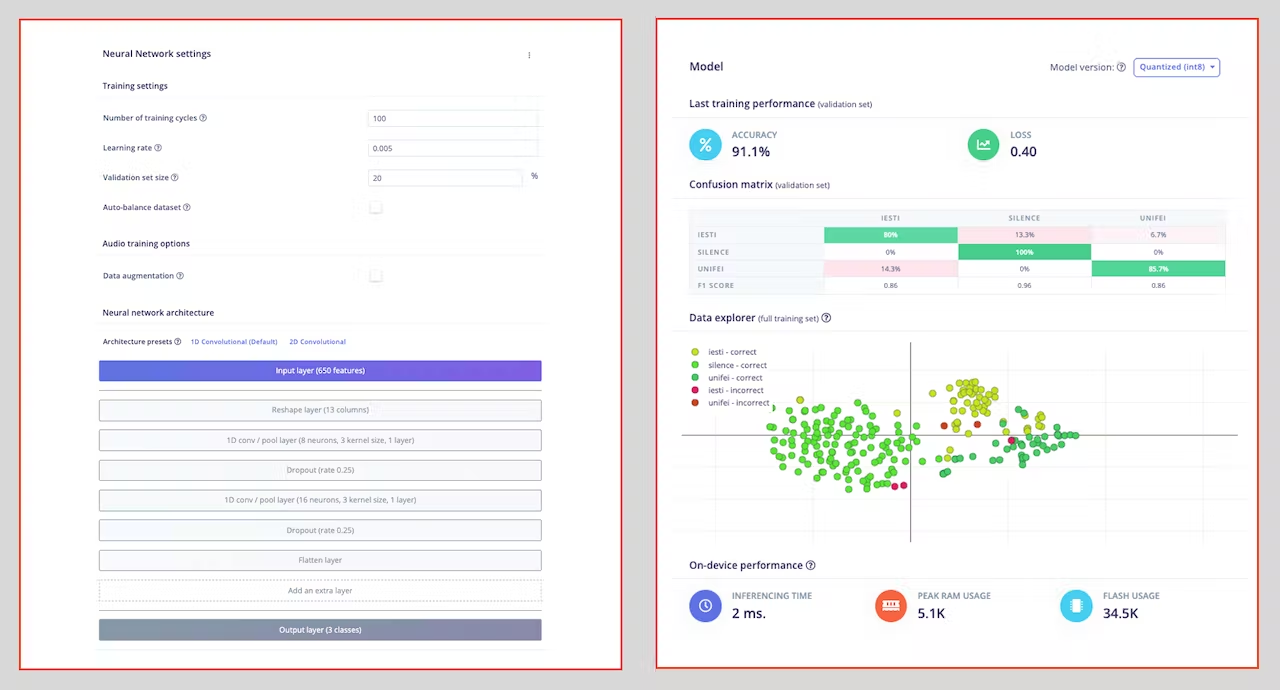Open the 8 neurons 1D conv/pool layer
The image size is (1280, 690).
pos(320,440)
